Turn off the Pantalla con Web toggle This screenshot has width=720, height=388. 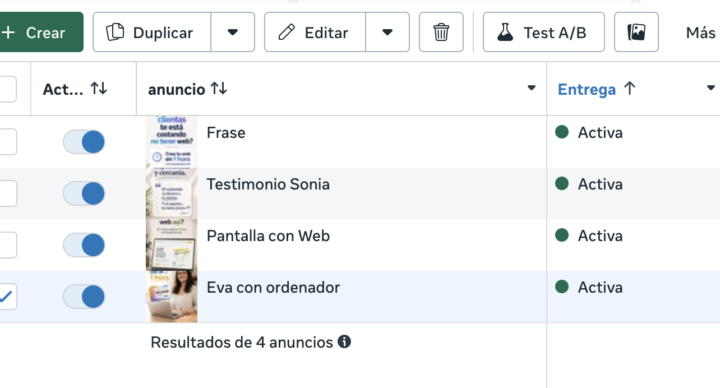[84, 245]
